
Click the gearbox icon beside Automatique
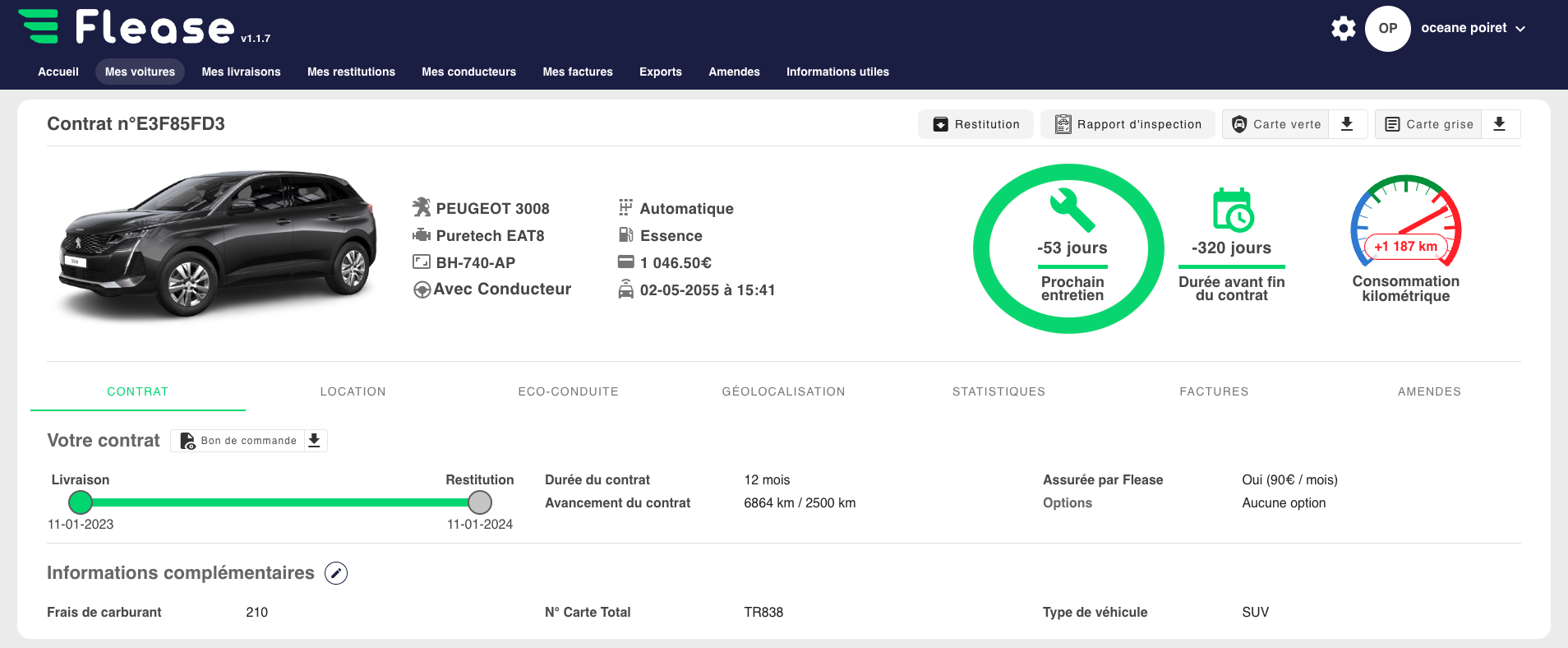pyautogui.click(x=626, y=207)
